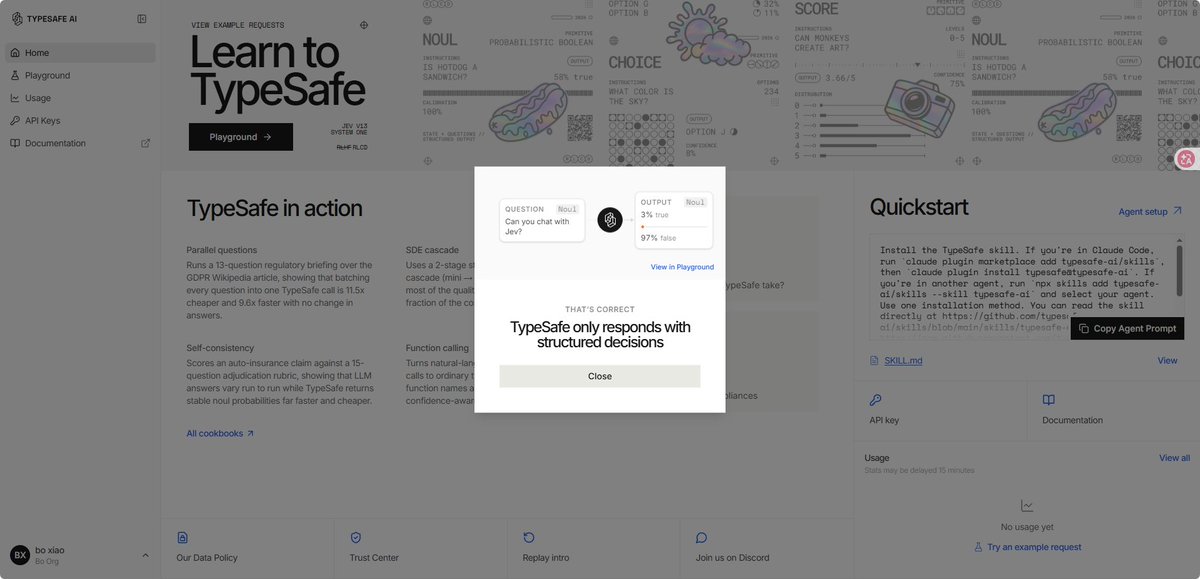
Task: Click the Quickstart heading
Action: [919, 207]
